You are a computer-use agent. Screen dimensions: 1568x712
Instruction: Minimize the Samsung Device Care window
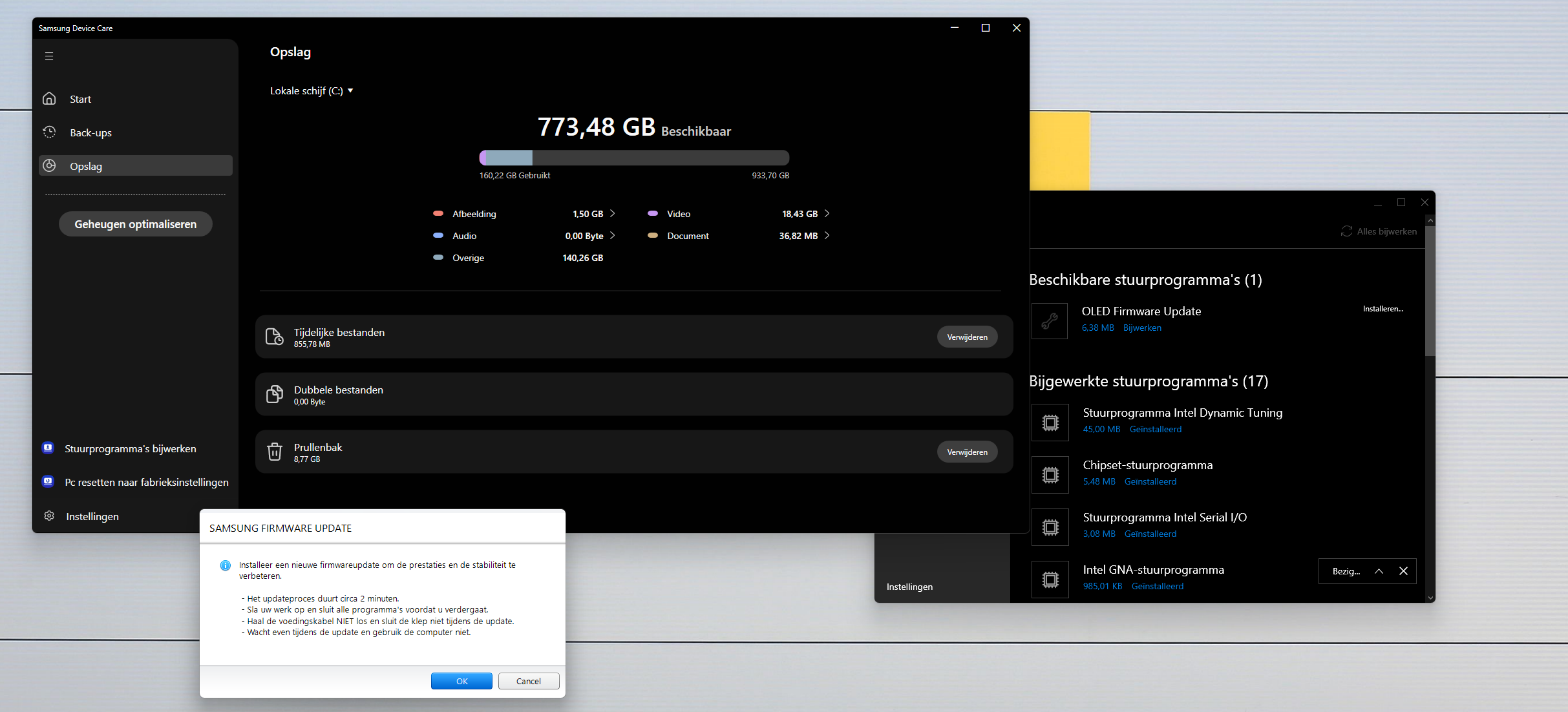[x=954, y=28]
